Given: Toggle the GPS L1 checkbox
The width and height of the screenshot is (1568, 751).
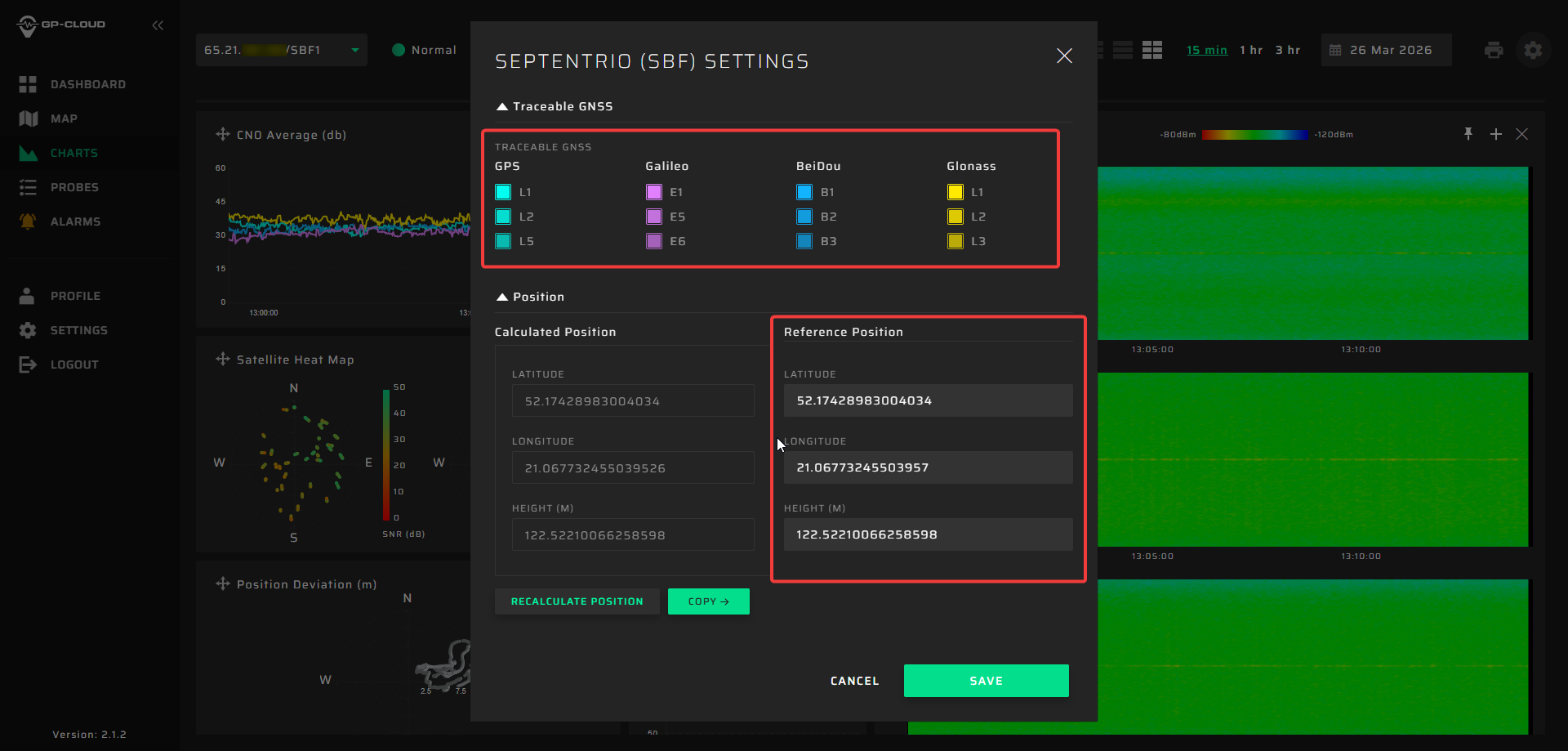Looking at the screenshot, I should [x=503, y=192].
